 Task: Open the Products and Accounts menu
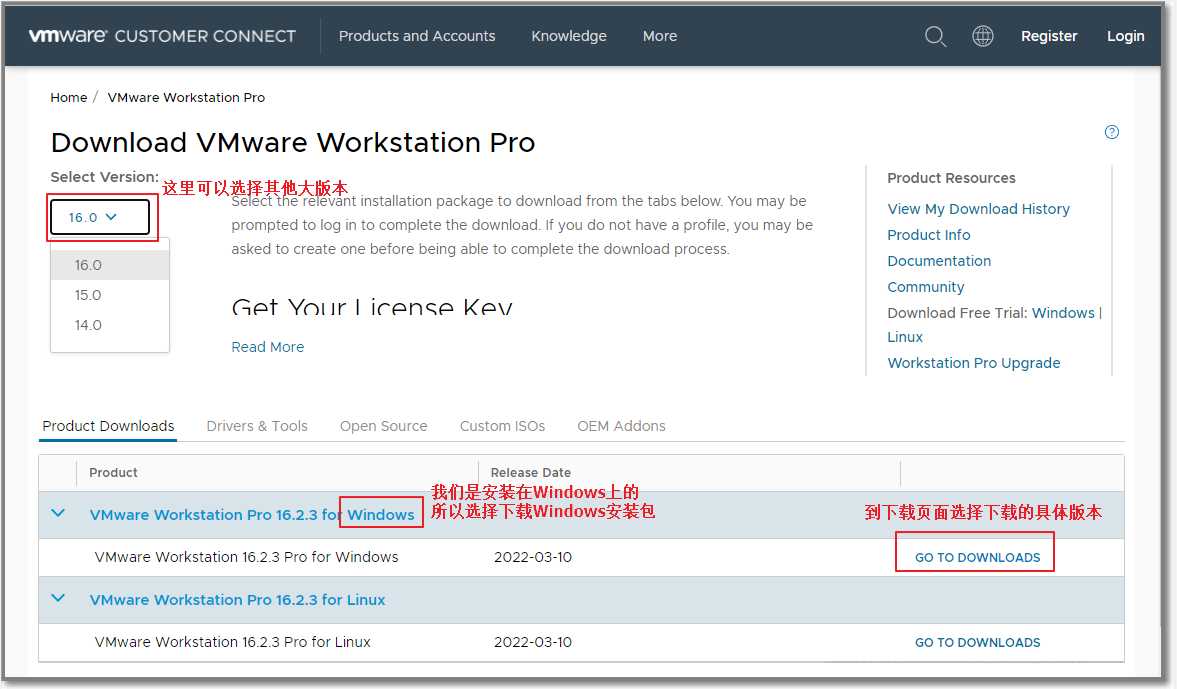(417, 36)
